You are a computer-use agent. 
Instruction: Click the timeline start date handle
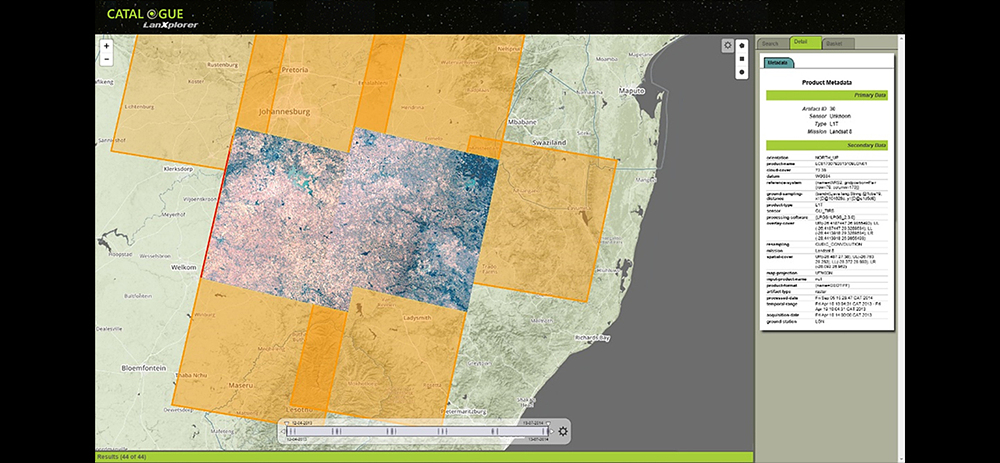pyautogui.click(x=287, y=423)
